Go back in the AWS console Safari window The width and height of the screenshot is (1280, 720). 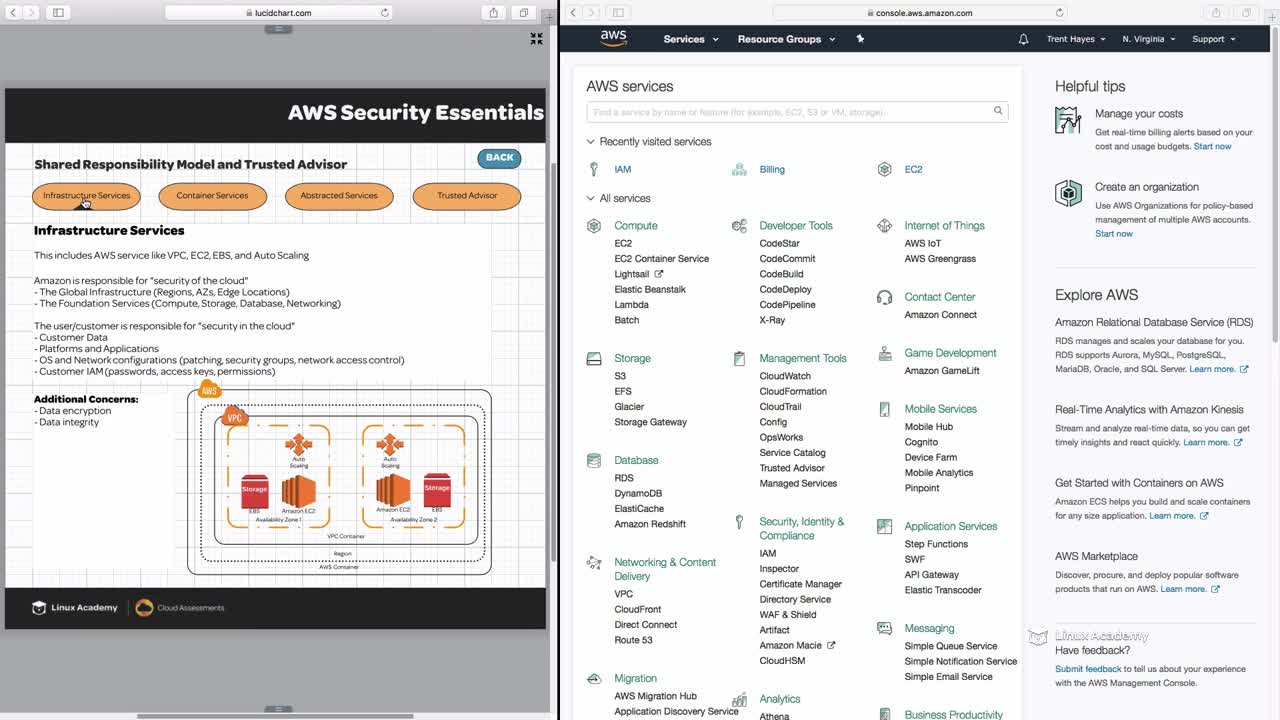pos(573,13)
